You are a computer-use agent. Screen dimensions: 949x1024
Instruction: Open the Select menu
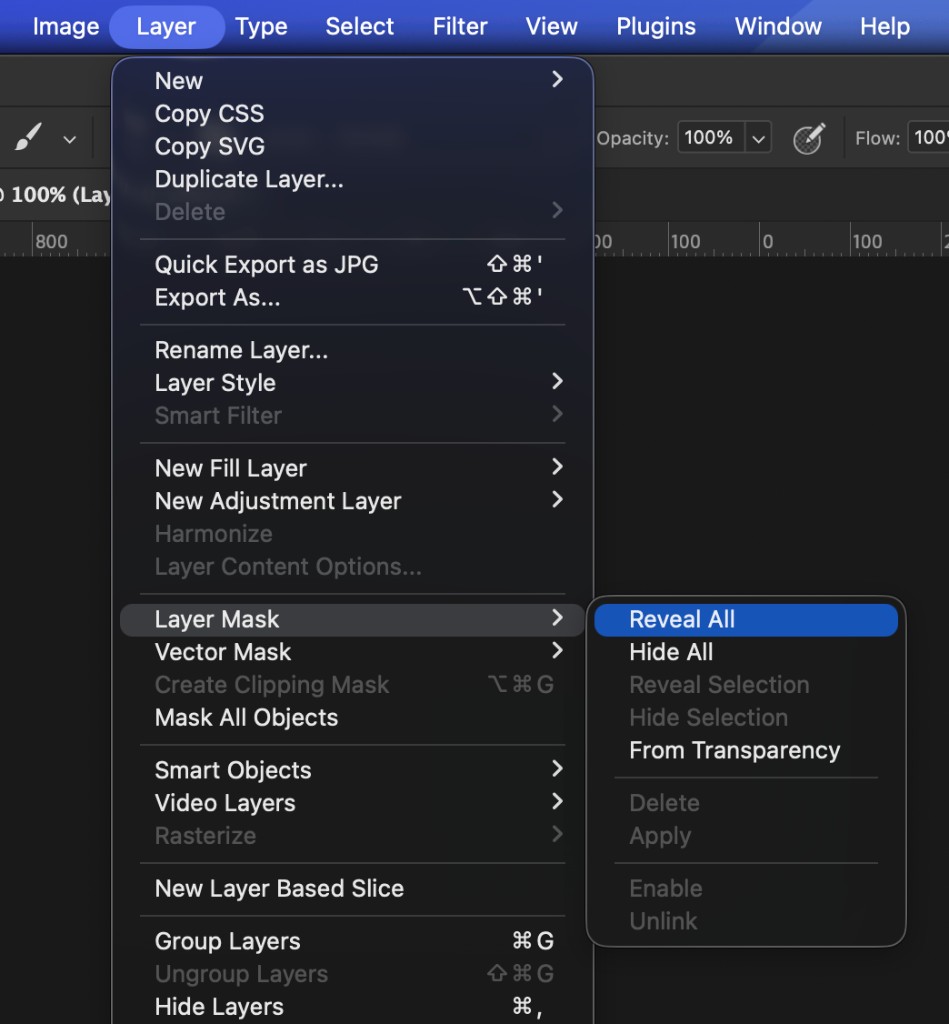click(x=360, y=27)
